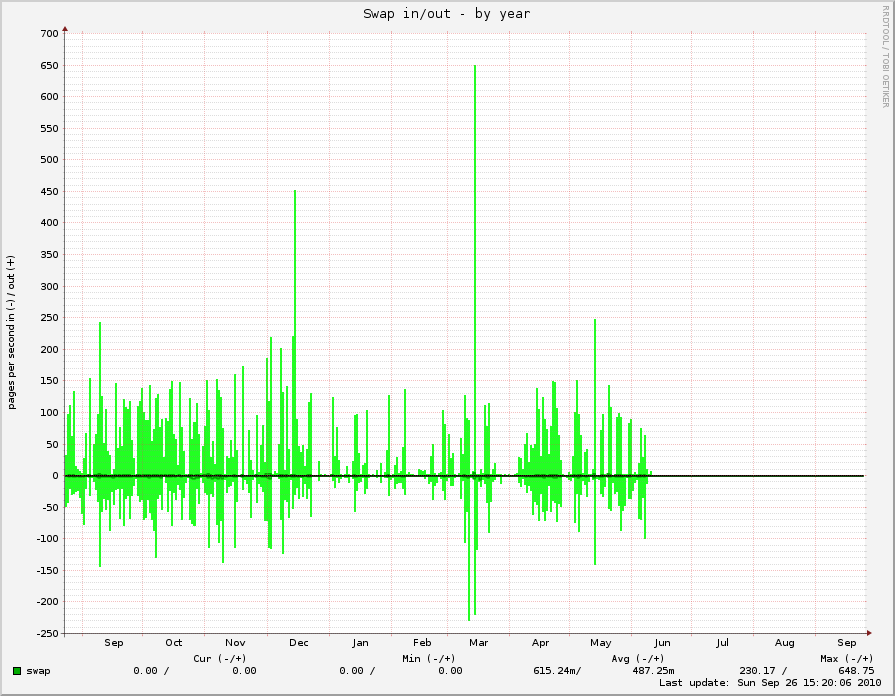Viewport: 895px width, 696px height.
Task: Select the "swap" legend label
Action: click(38, 671)
